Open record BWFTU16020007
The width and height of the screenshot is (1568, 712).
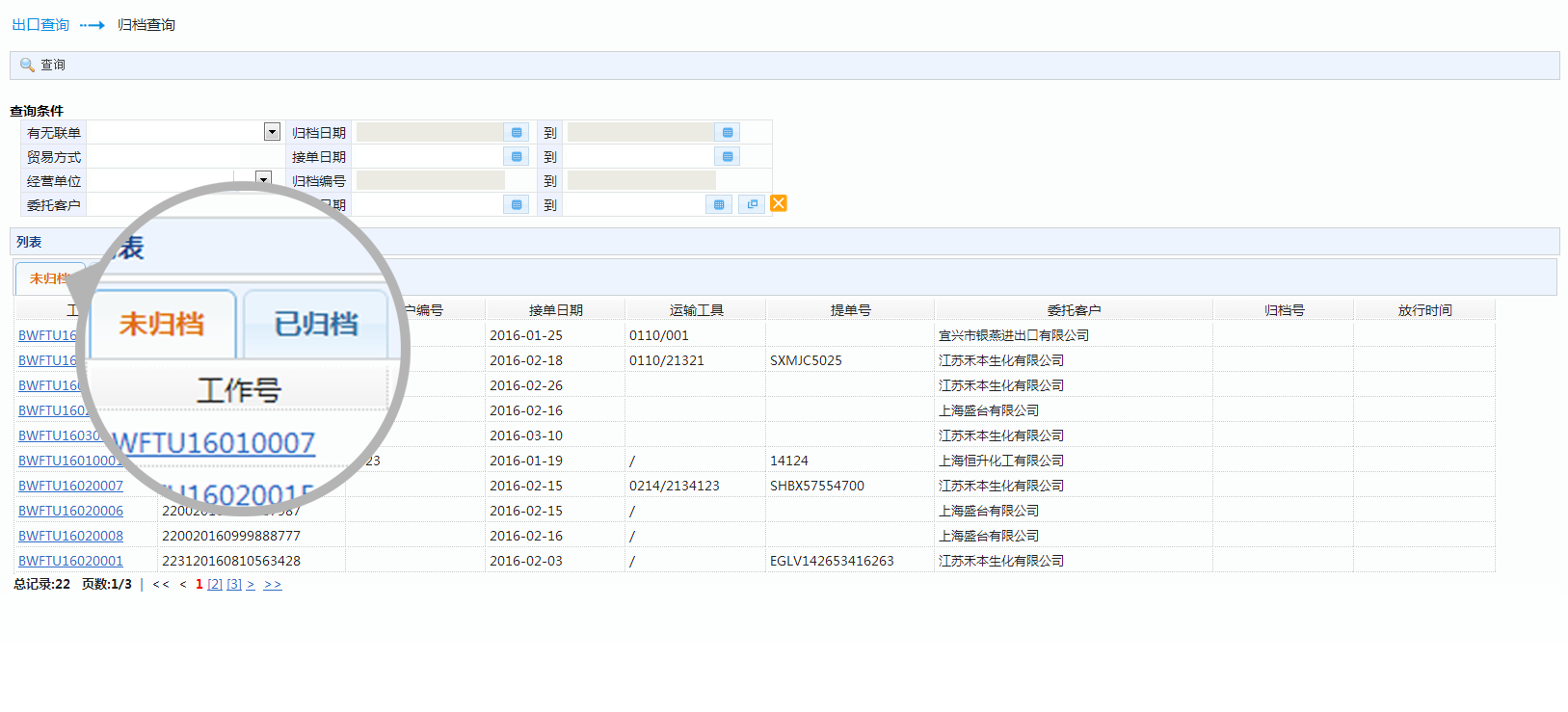(x=70, y=486)
